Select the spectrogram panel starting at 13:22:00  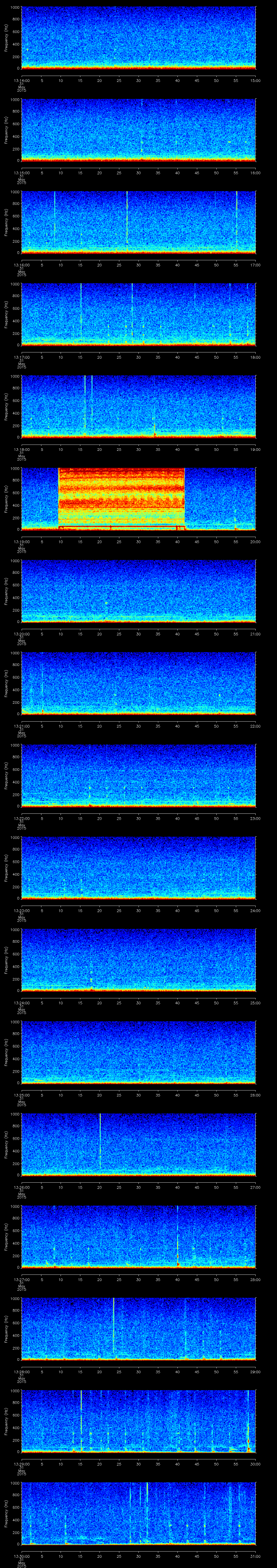pos(138,775)
